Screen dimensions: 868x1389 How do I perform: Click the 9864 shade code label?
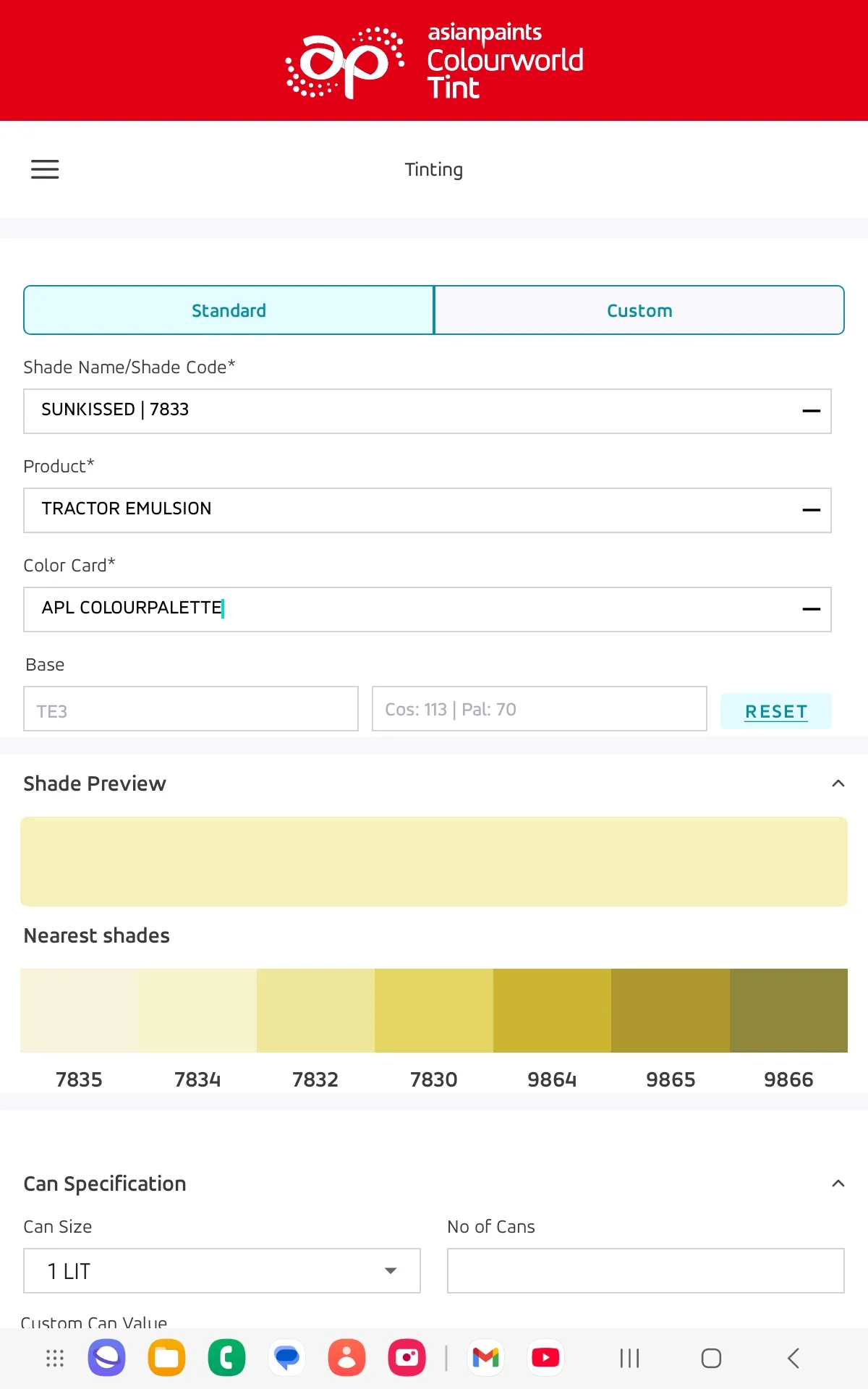[x=552, y=1079]
